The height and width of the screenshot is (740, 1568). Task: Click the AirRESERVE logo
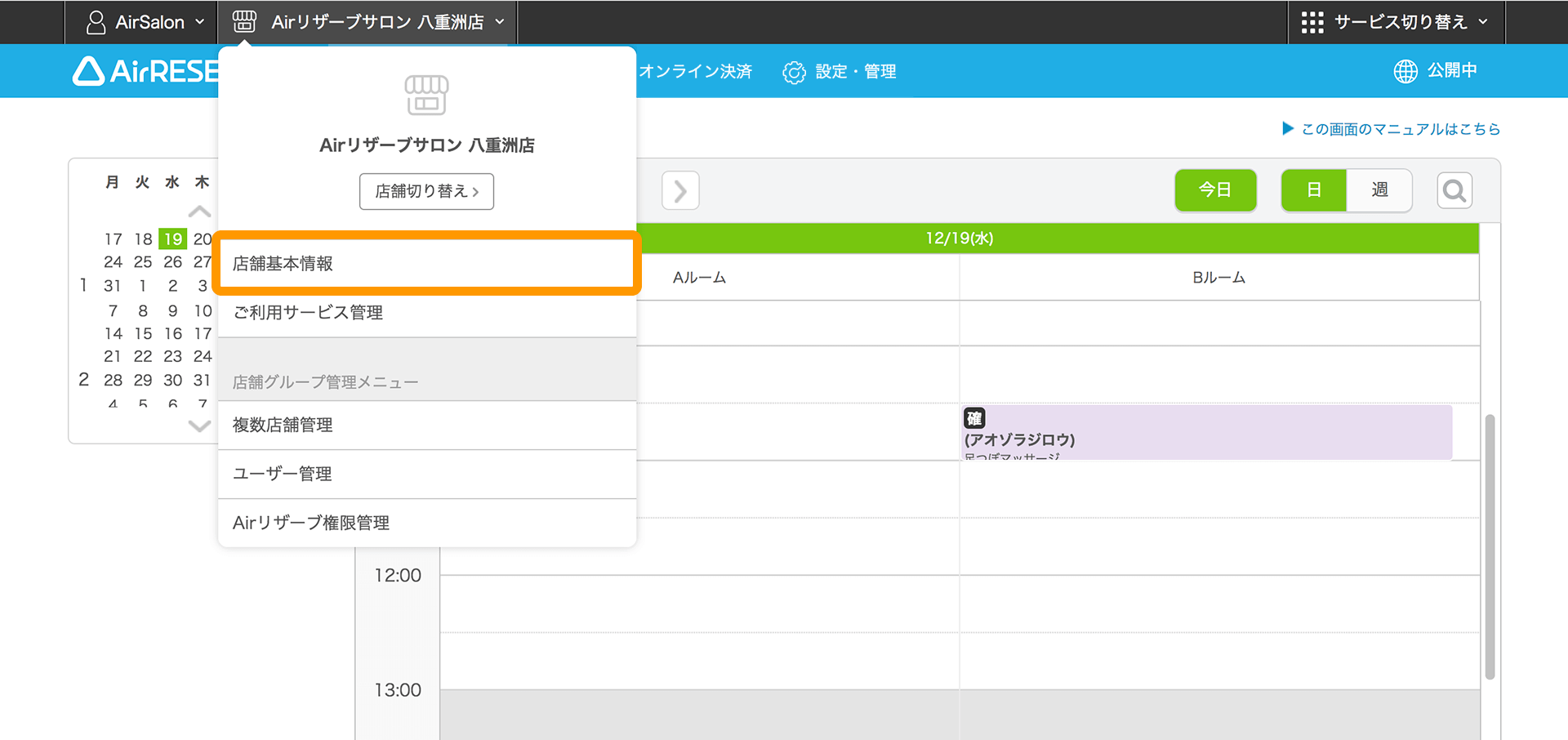pyautogui.click(x=146, y=71)
